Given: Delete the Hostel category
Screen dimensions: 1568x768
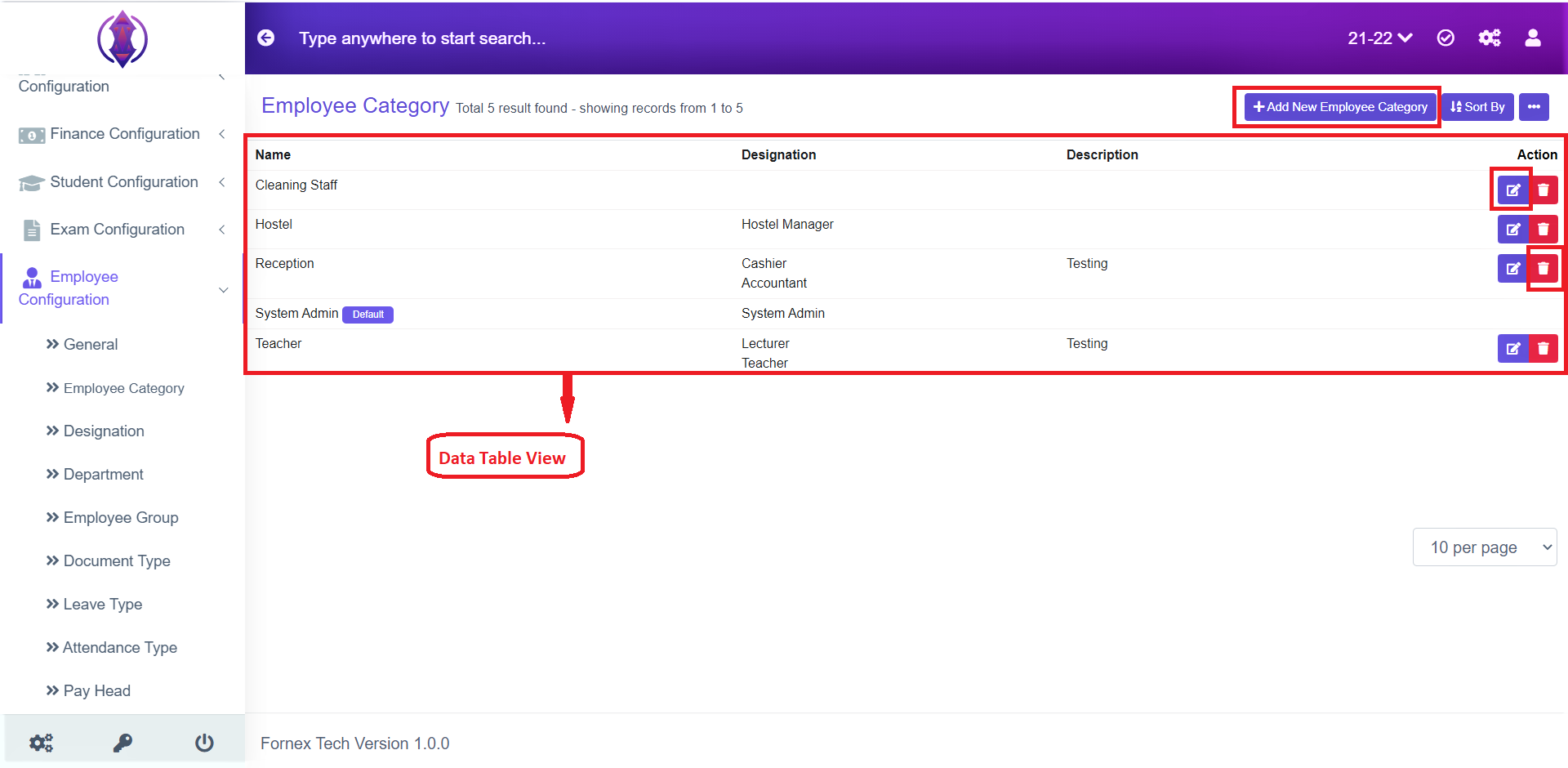Looking at the screenshot, I should coord(1543,230).
